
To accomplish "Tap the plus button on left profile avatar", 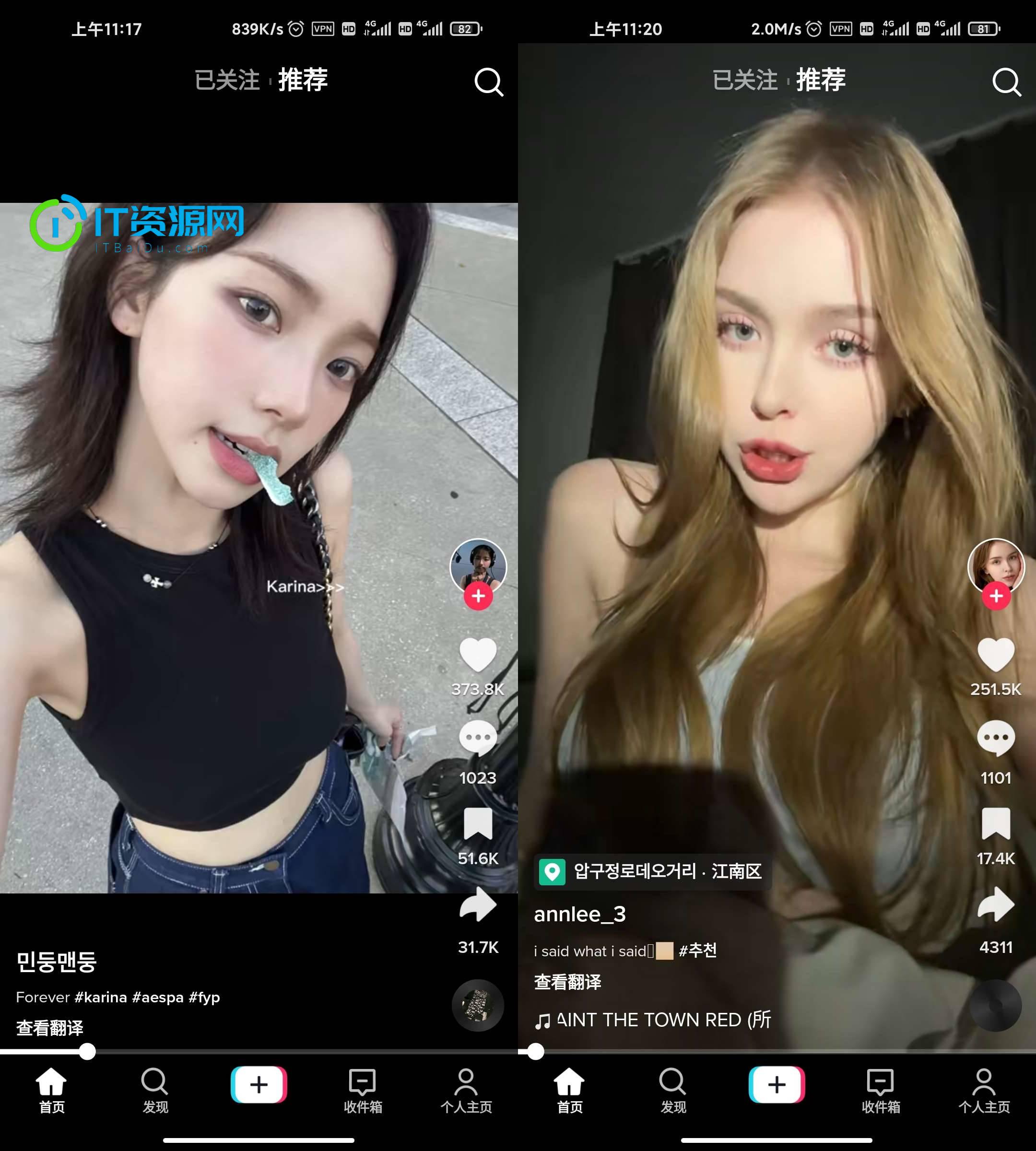I will [x=477, y=598].
